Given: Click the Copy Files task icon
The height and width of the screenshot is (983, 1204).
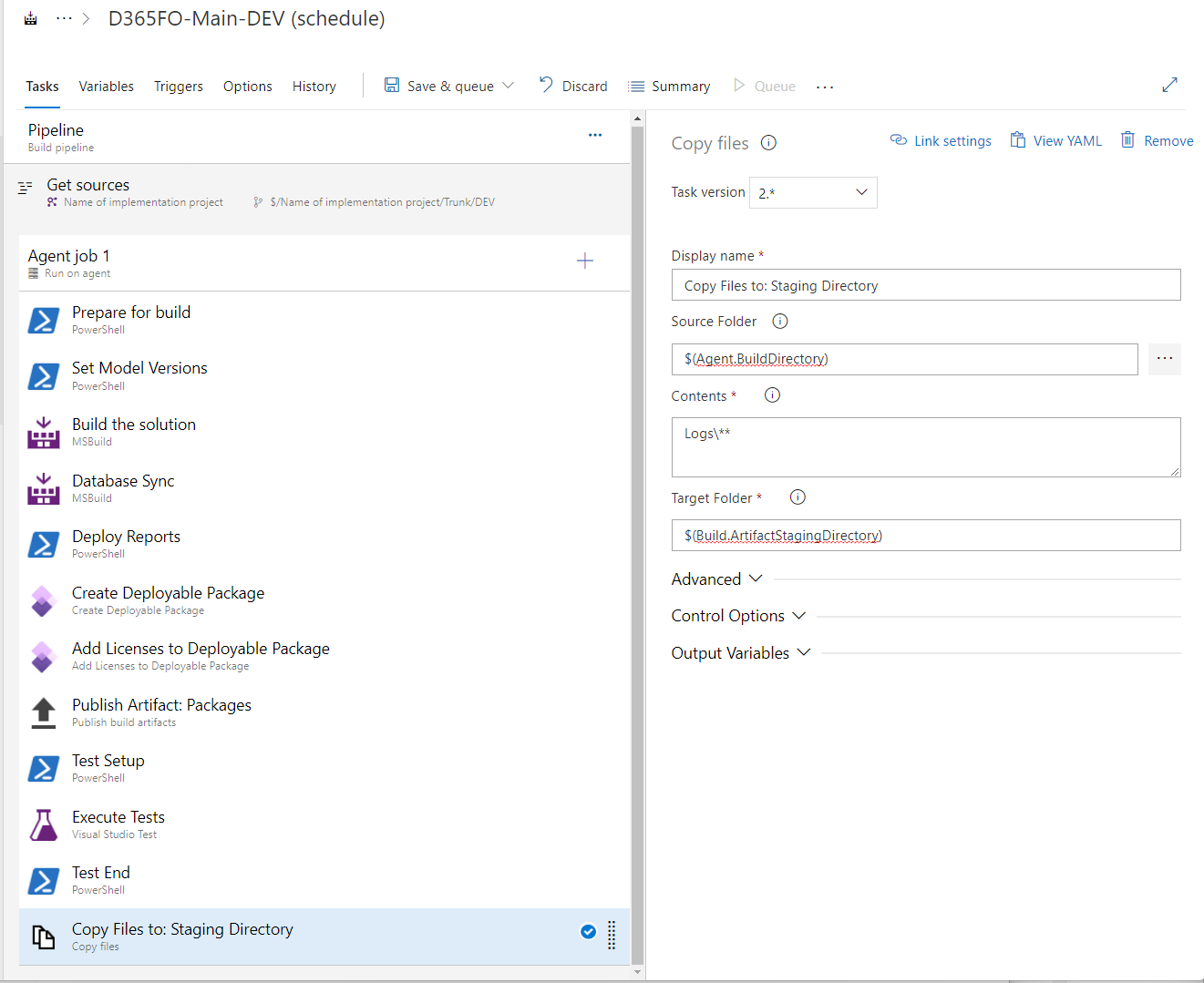Looking at the screenshot, I should [43, 937].
